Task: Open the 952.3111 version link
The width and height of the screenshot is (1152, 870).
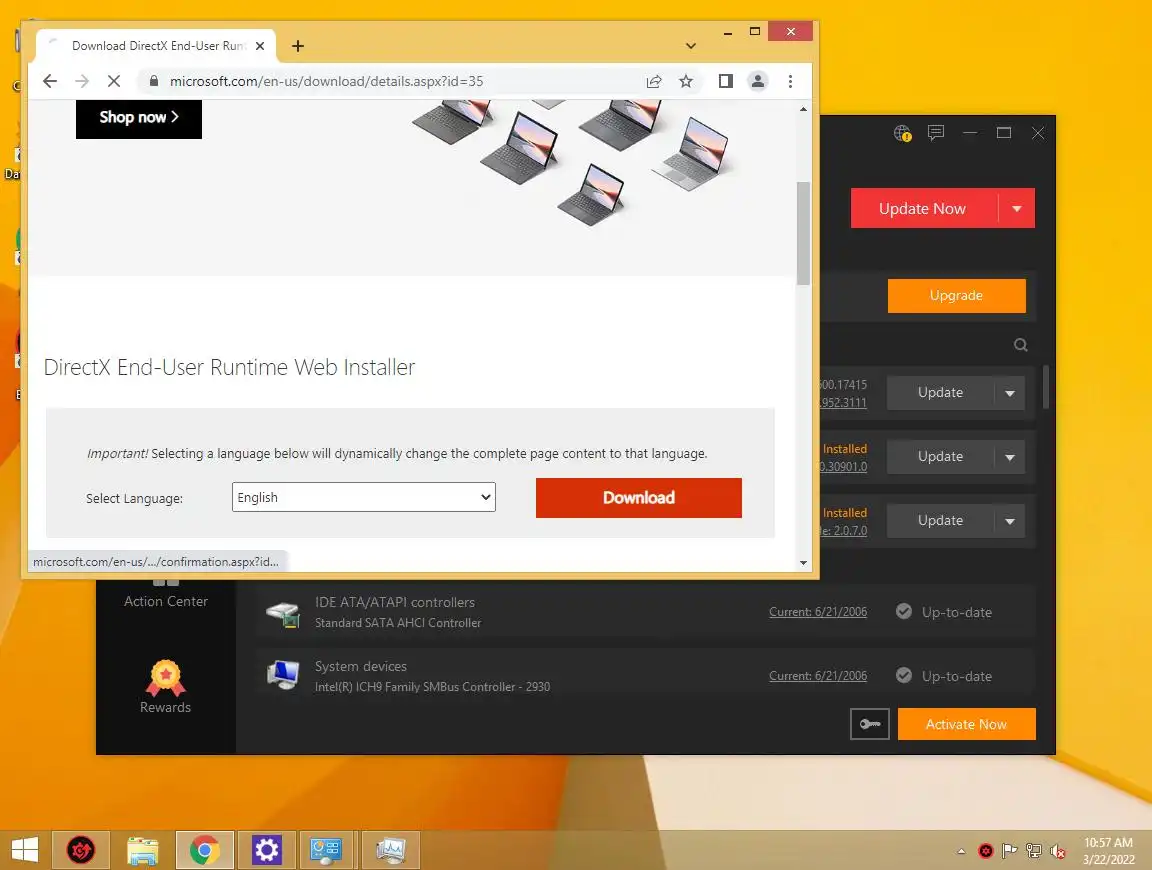Action: [843, 403]
